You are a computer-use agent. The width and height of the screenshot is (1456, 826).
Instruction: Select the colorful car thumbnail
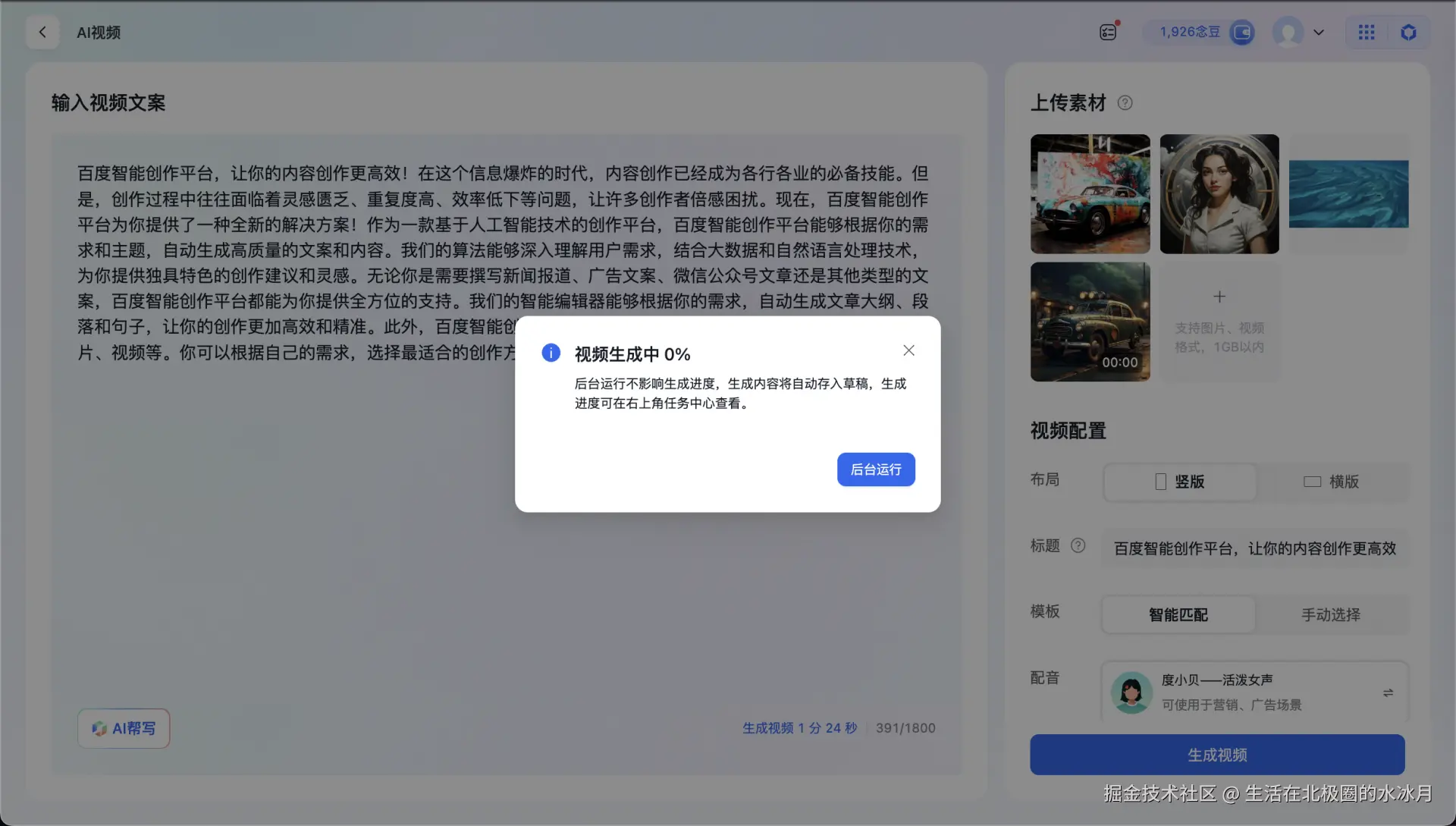(x=1090, y=194)
